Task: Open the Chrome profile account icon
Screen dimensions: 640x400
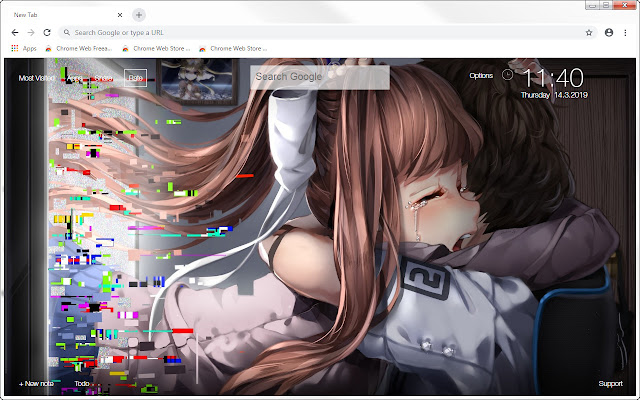Action: point(609,33)
